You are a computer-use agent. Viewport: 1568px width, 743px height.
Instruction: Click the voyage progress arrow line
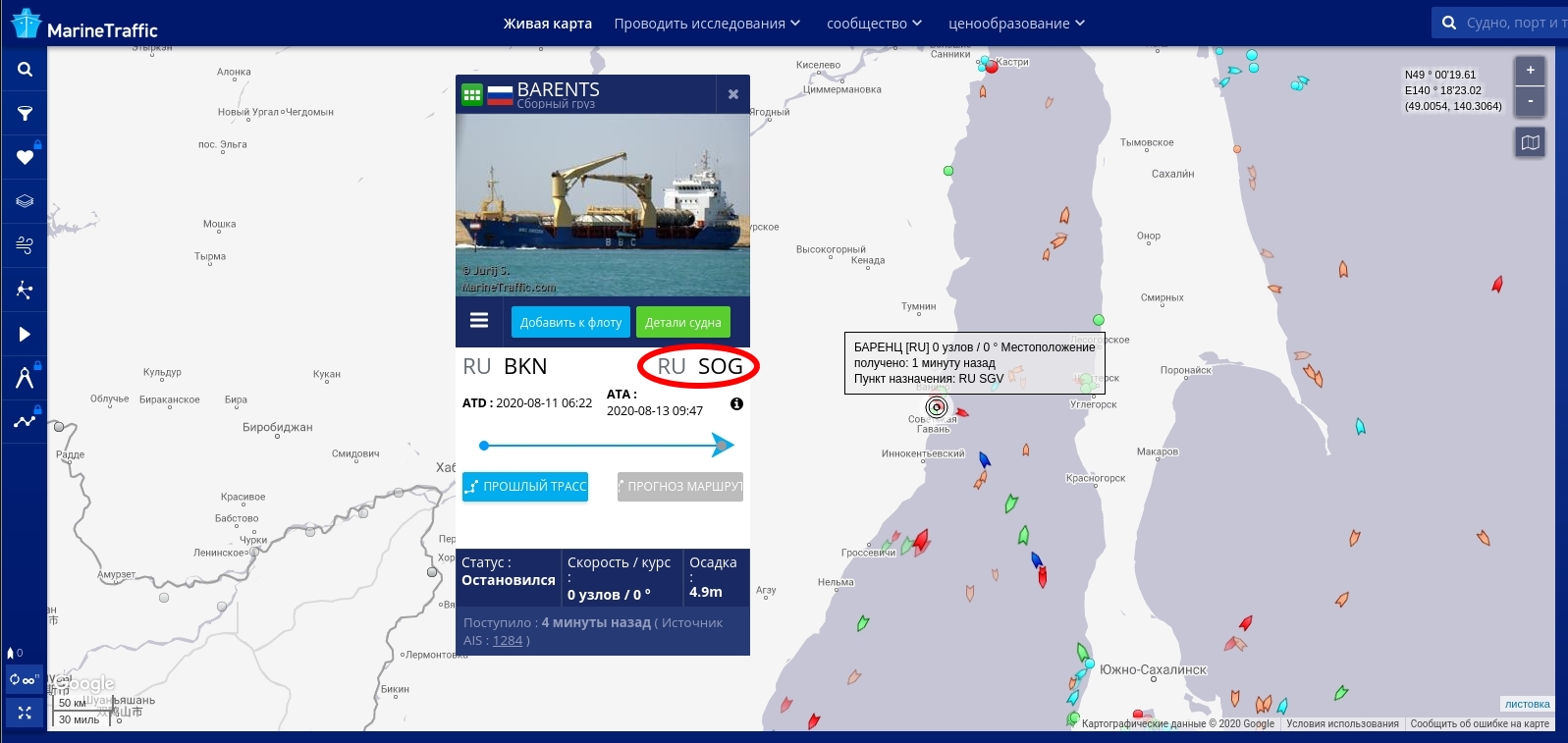(x=606, y=446)
